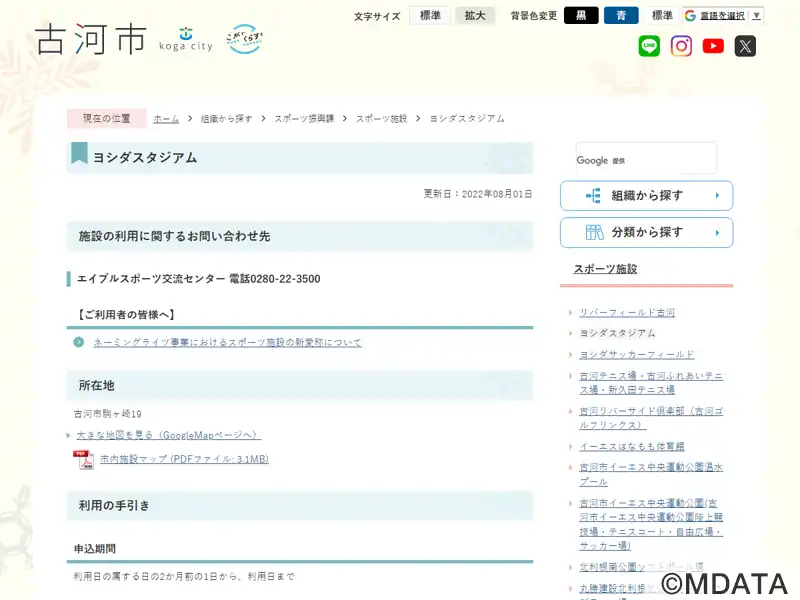Open the YouTube icon link
Screen dimensions: 800x600
pyautogui.click(x=713, y=46)
